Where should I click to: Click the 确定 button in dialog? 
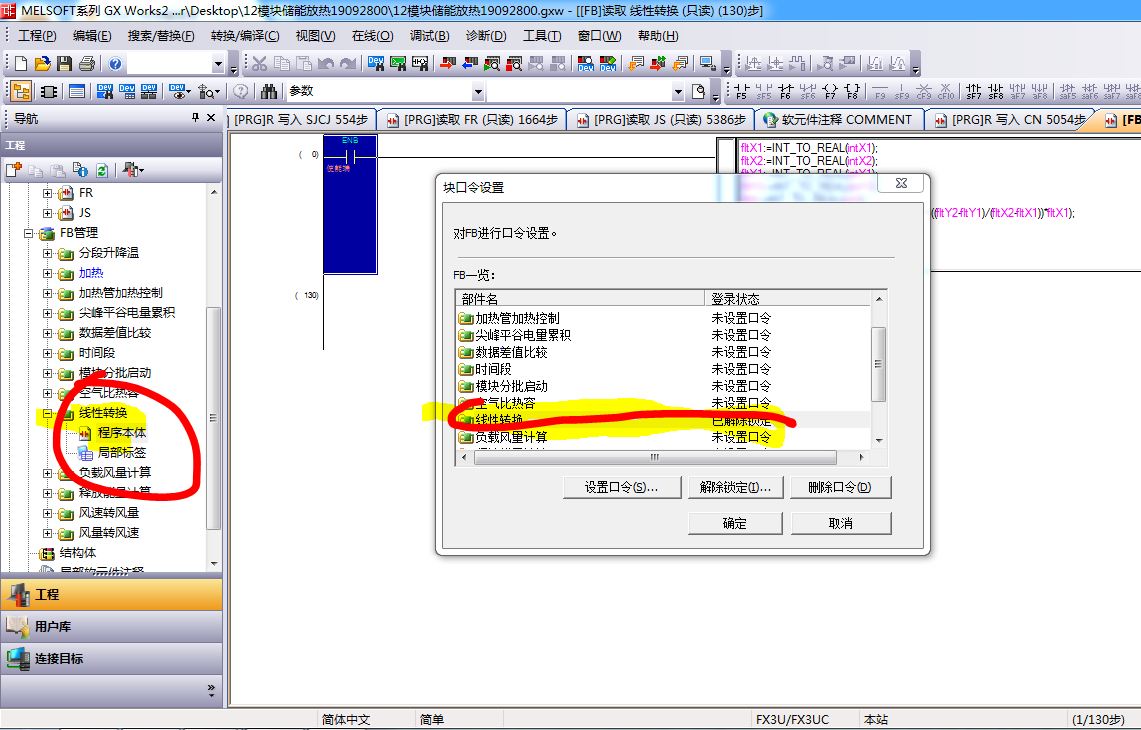pyautogui.click(x=735, y=523)
